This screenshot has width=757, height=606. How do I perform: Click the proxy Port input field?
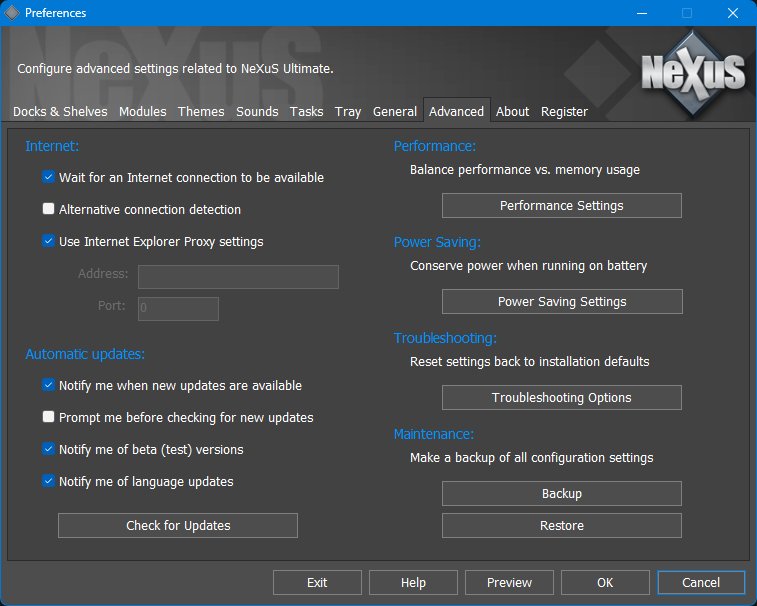point(178,309)
